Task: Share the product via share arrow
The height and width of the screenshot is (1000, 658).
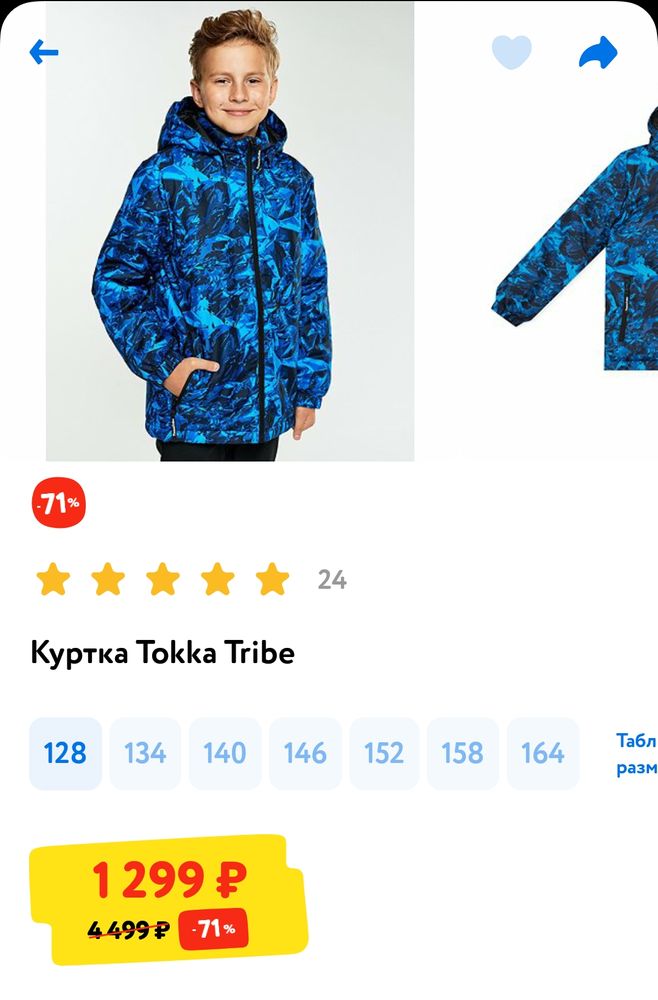Action: click(x=598, y=52)
